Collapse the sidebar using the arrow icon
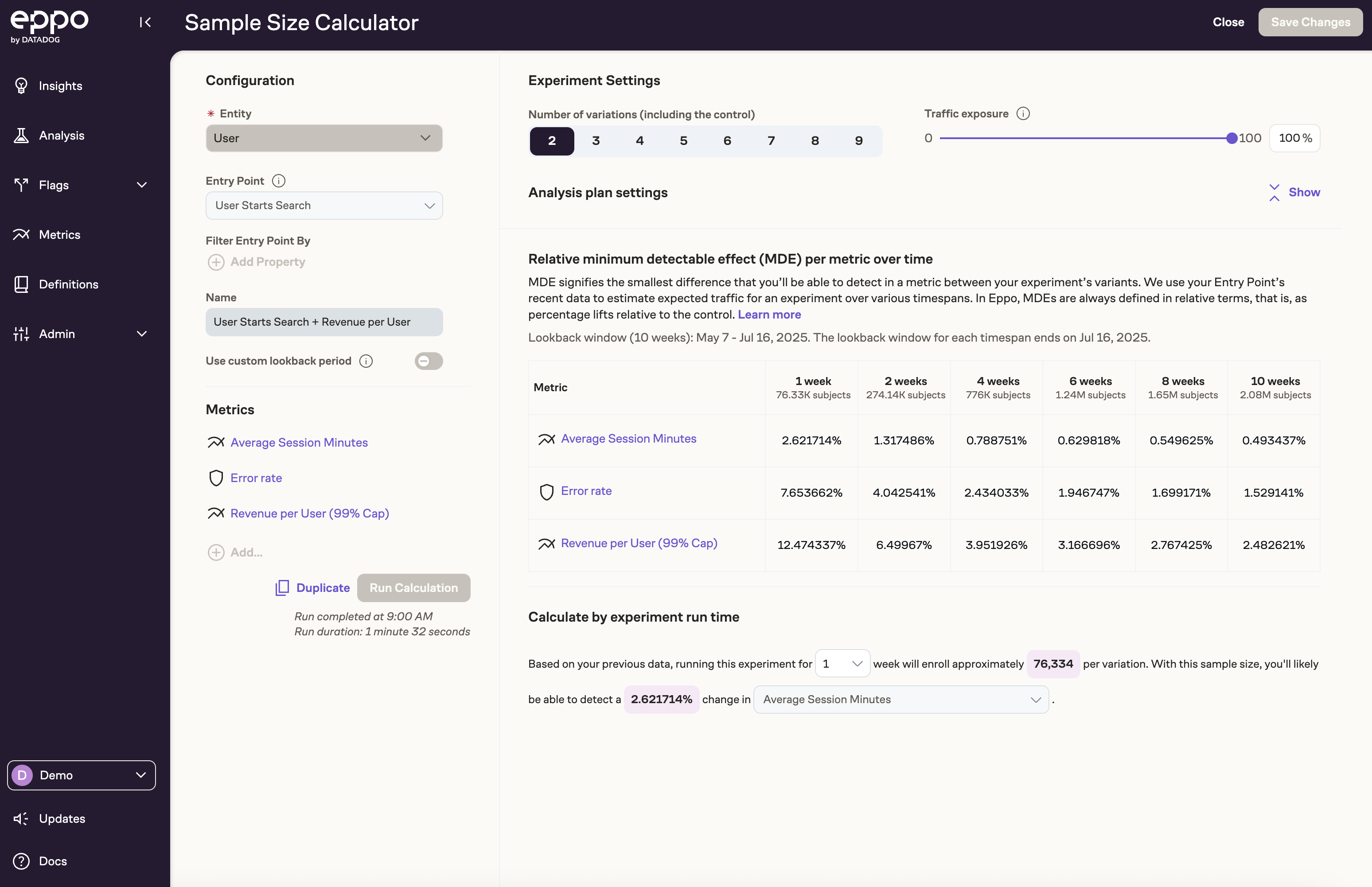This screenshot has width=1372, height=887. [145, 23]
